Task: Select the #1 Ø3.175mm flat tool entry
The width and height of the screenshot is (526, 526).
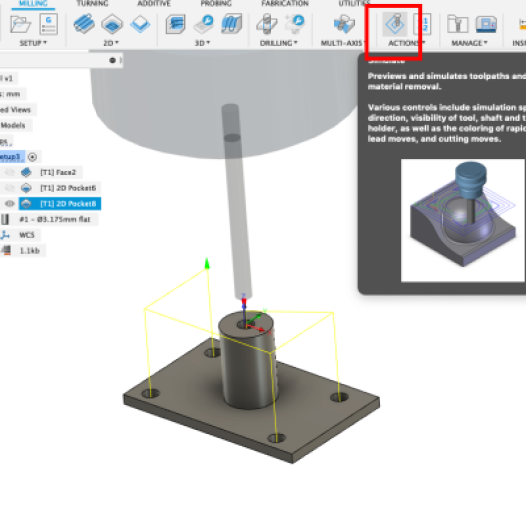Action: (55, 219)
